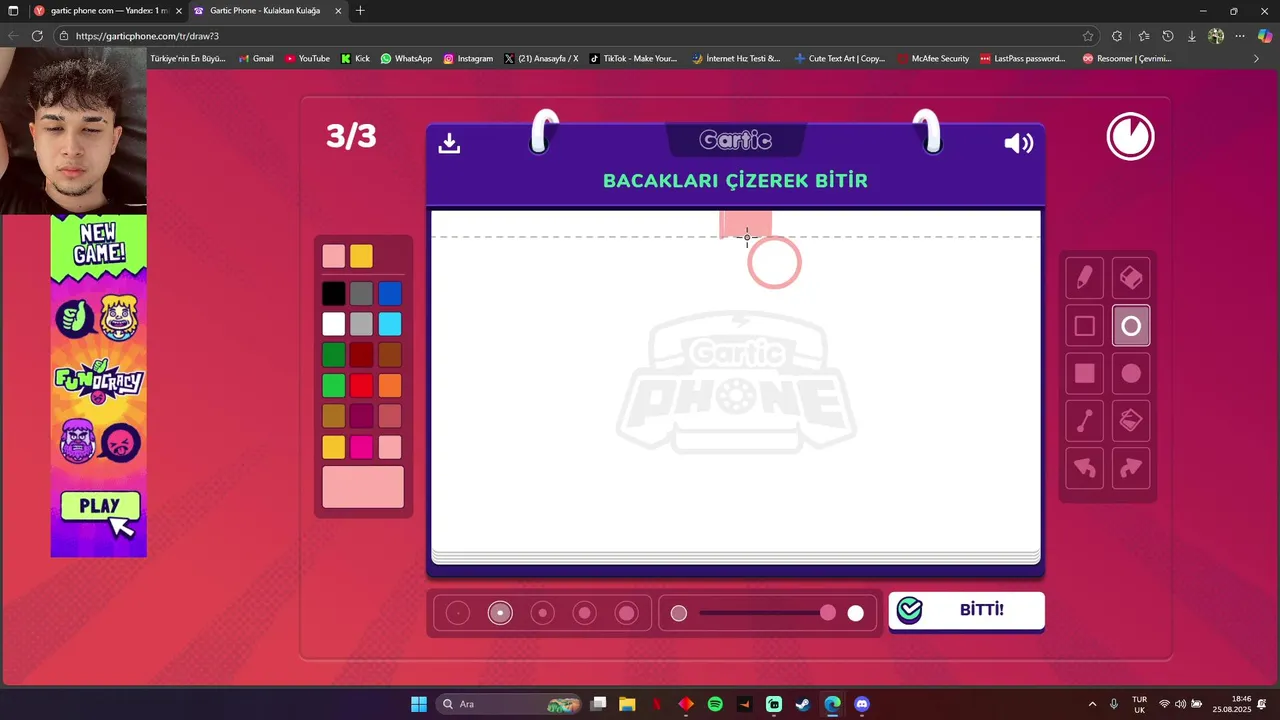
Task: Select the eraser tool
Action: coord(1131,278)
